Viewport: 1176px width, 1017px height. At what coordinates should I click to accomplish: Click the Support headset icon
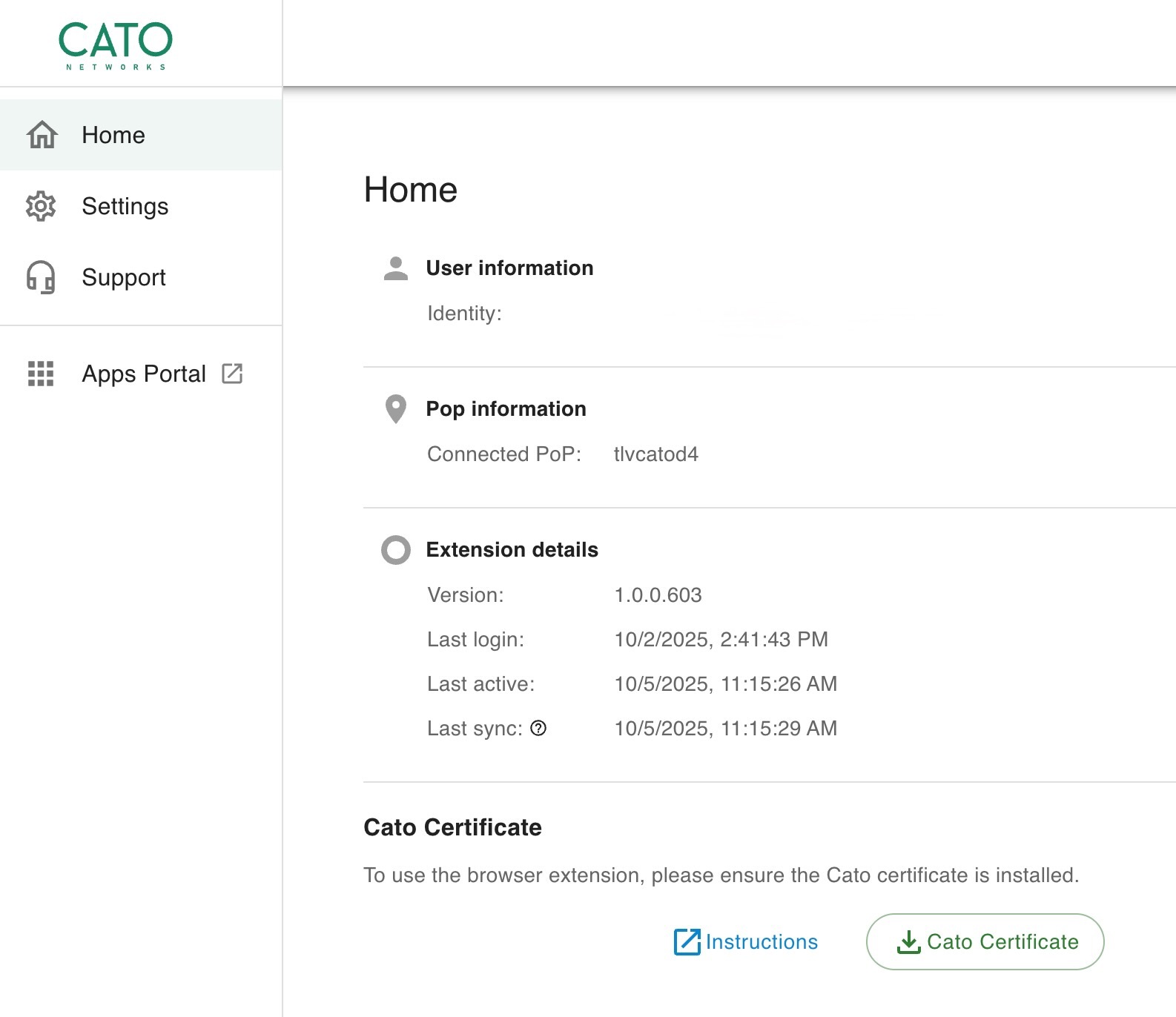point(41,277)
